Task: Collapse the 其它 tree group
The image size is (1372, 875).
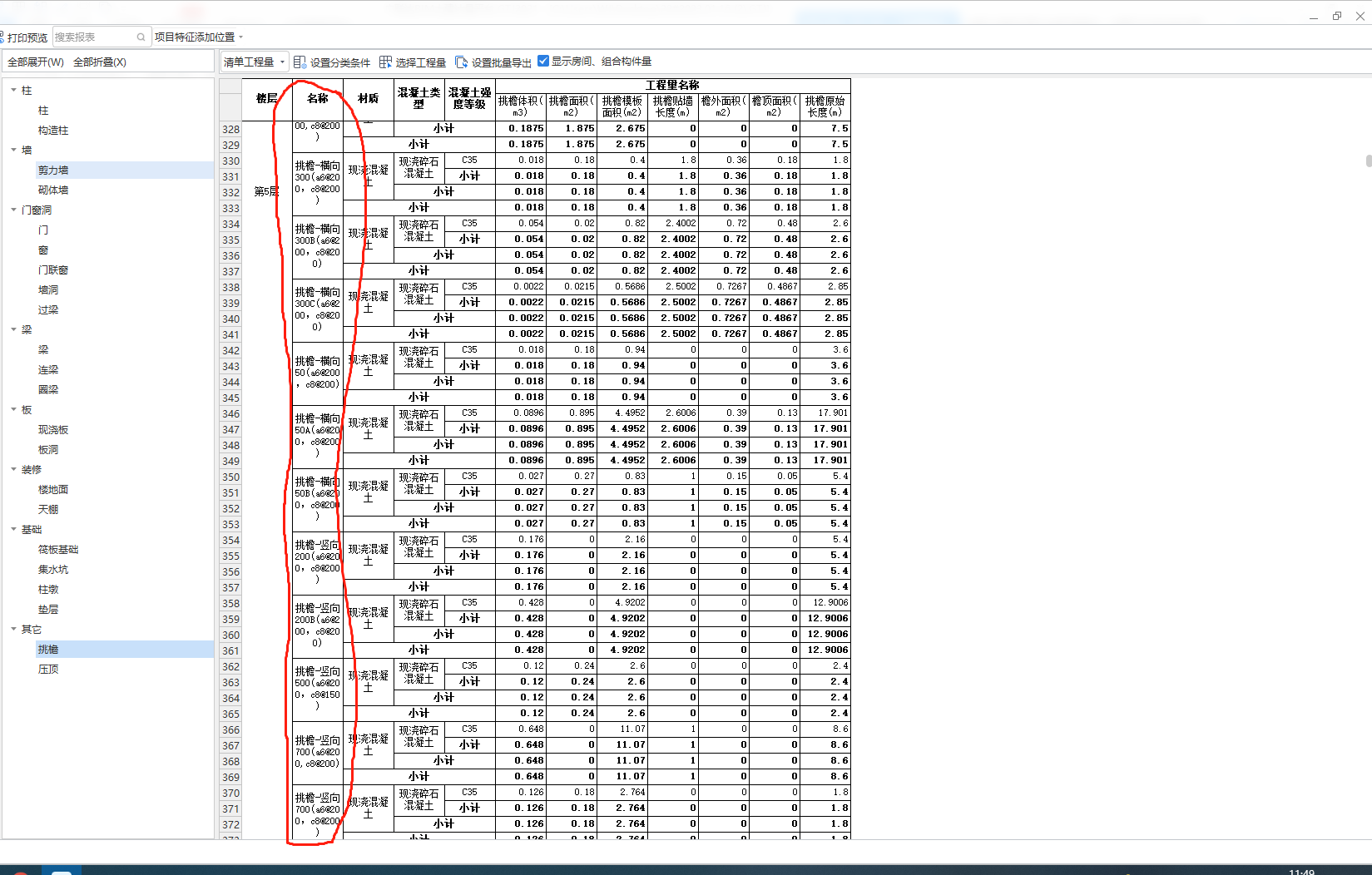Action: pyautogui.click(x=13, y=629)
